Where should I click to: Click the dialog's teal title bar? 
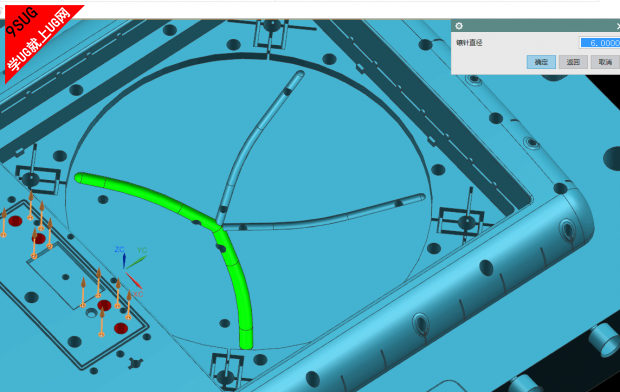pyautogui.click(x=535, y=26)
